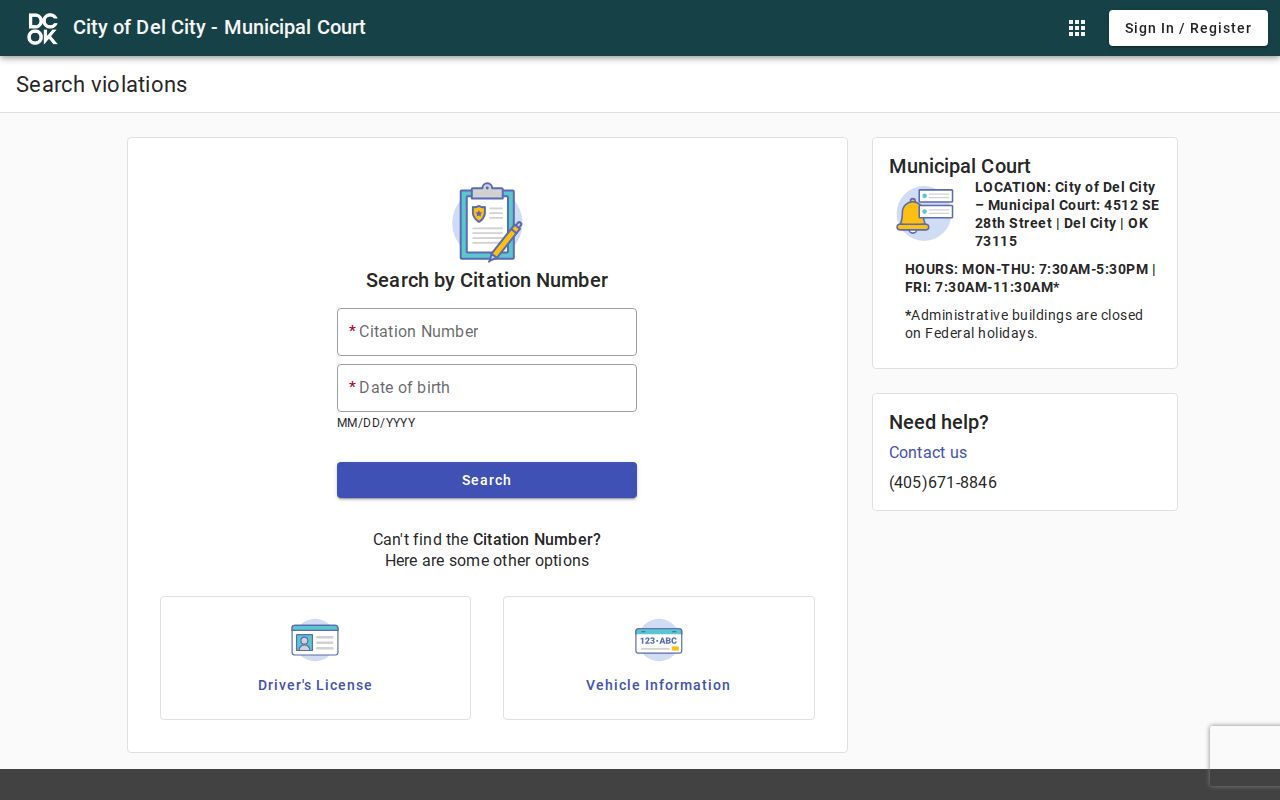Click the City of Del City - Municipal Court title
This screenshot has width=1280, height=800.
click(x=219, y=27)
